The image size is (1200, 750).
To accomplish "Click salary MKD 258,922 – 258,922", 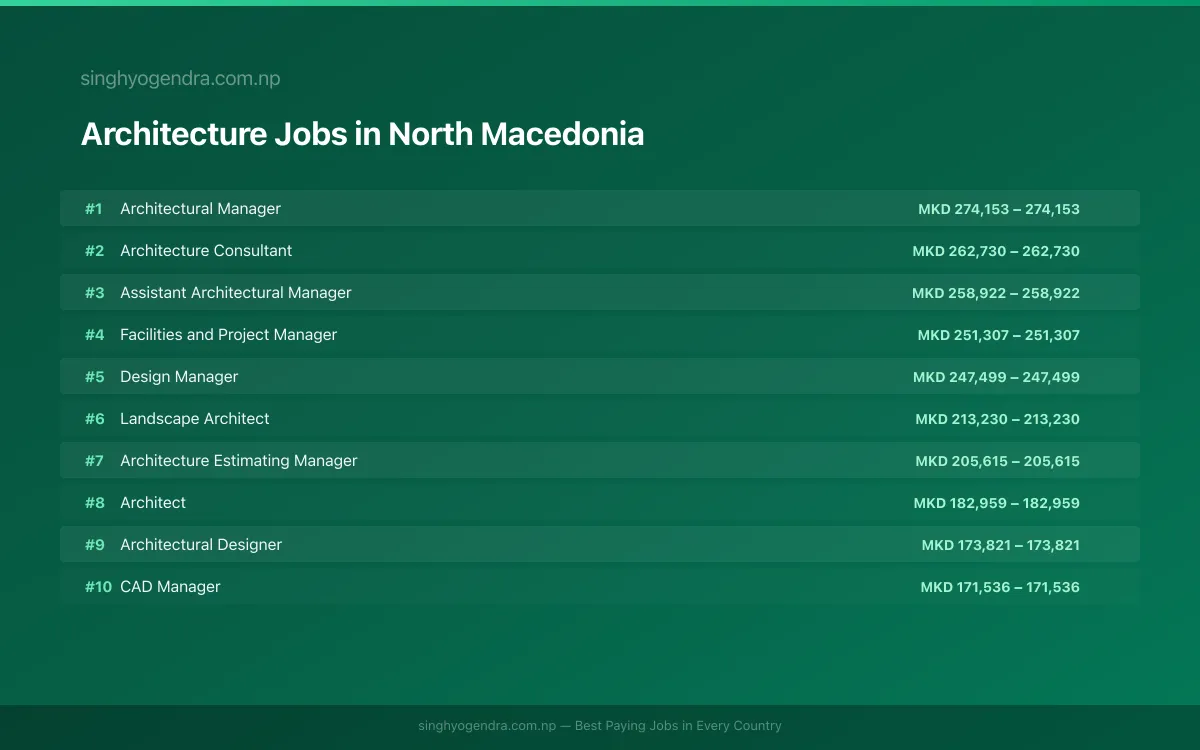I will click(x=996, y=293).
